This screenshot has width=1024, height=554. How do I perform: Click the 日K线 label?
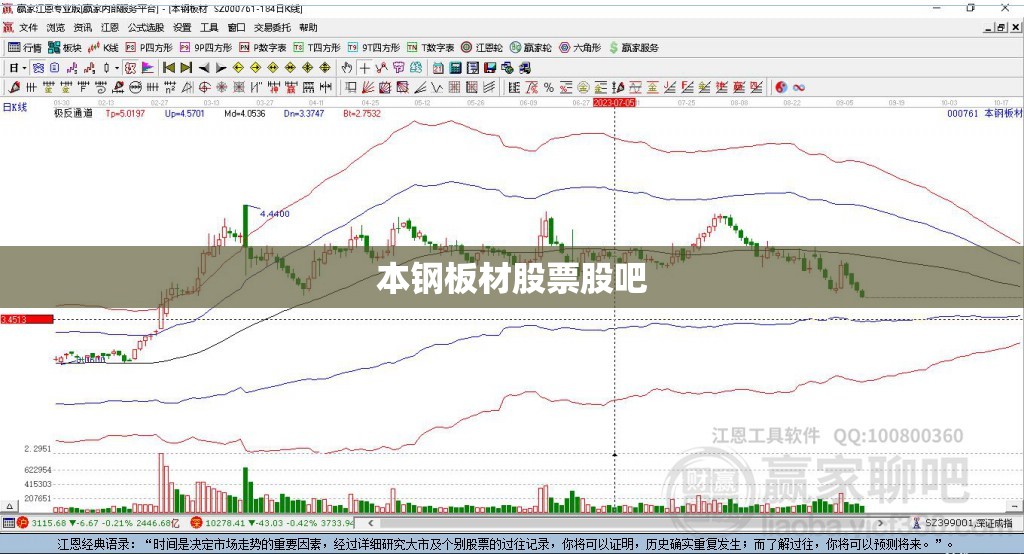coord(15,108)
